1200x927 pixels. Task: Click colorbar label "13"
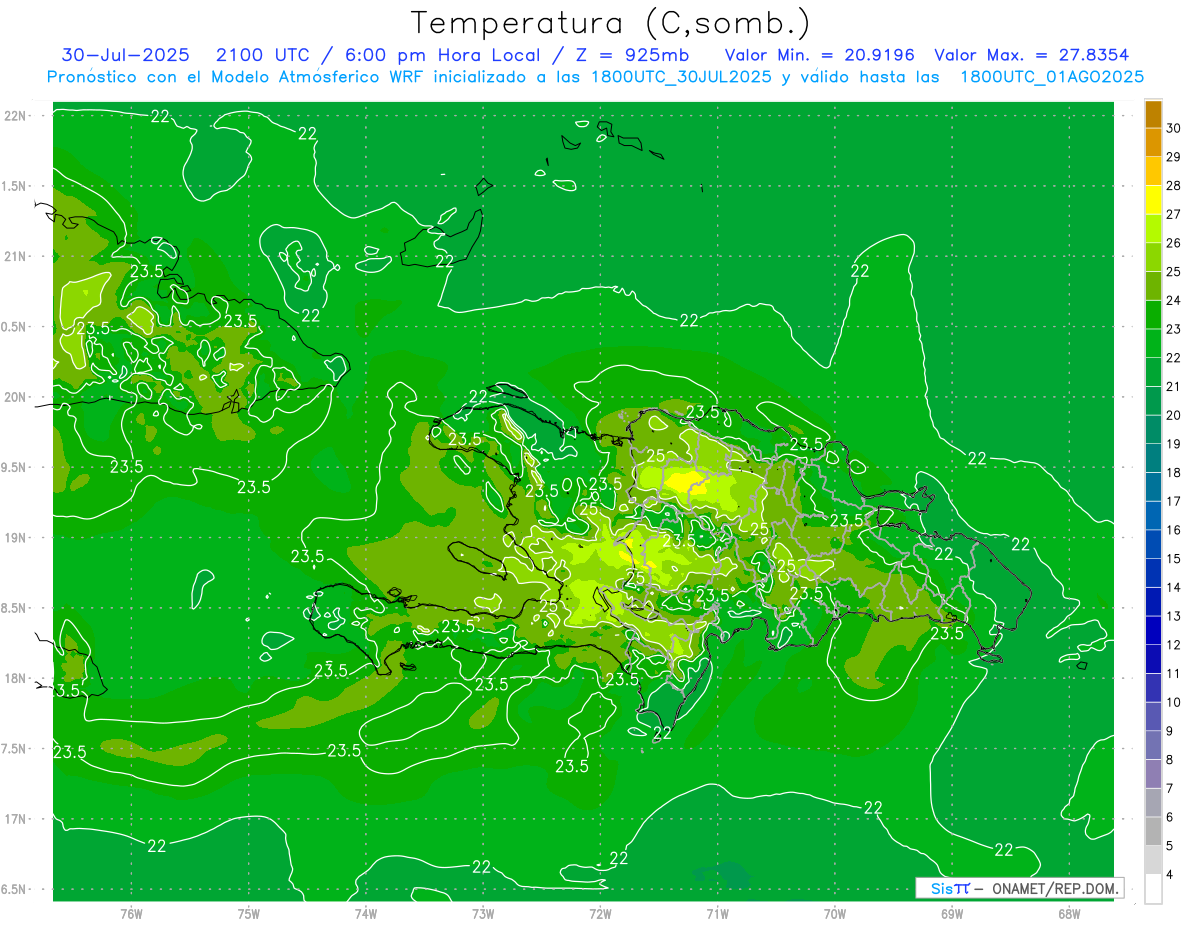1174,616
